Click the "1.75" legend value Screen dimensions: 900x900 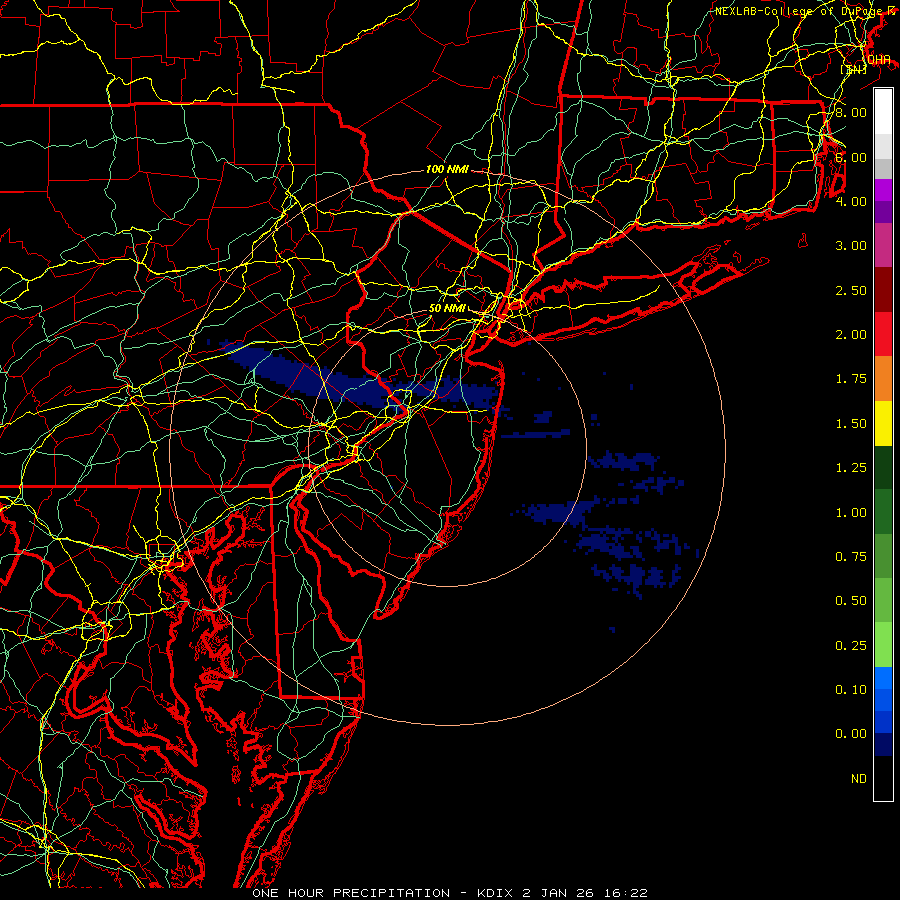(851, 379)
